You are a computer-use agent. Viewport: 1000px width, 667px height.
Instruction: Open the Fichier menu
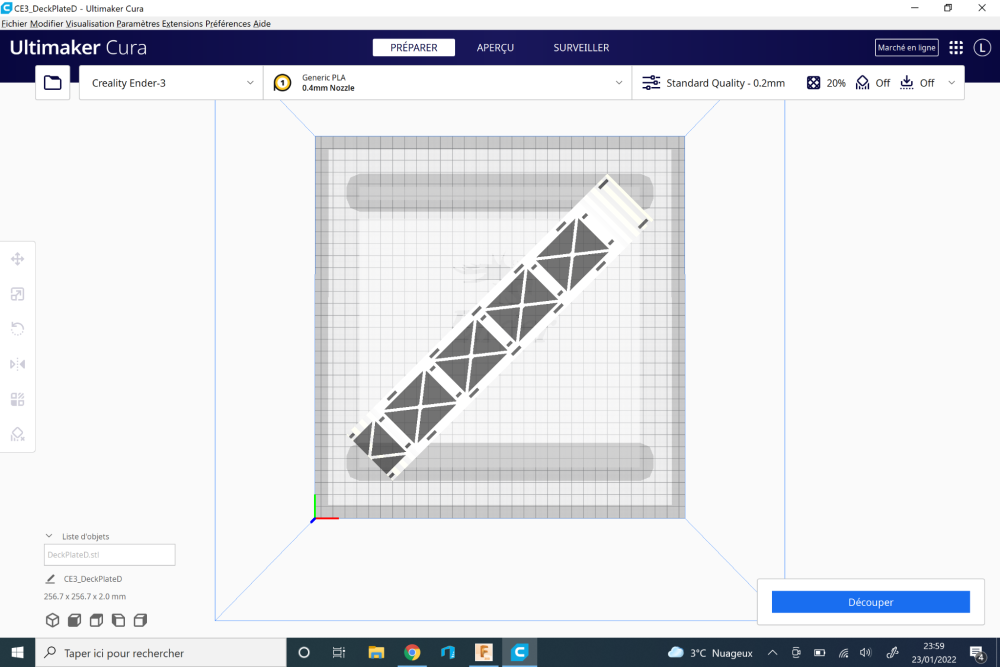click(x=14, y=24)
